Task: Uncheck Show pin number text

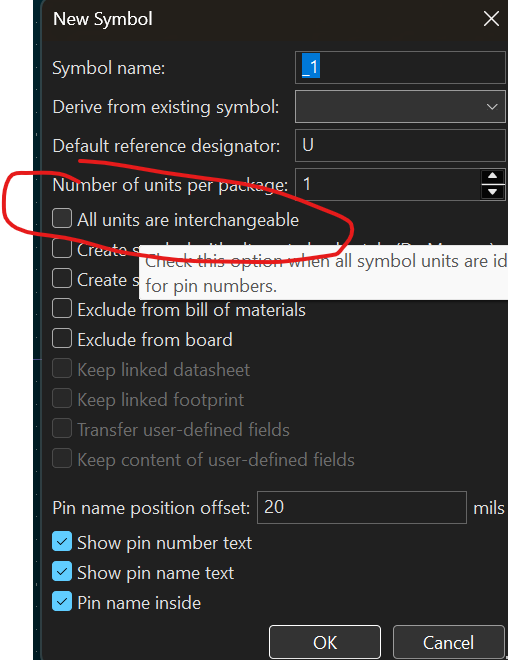Action: coord(62,541)
